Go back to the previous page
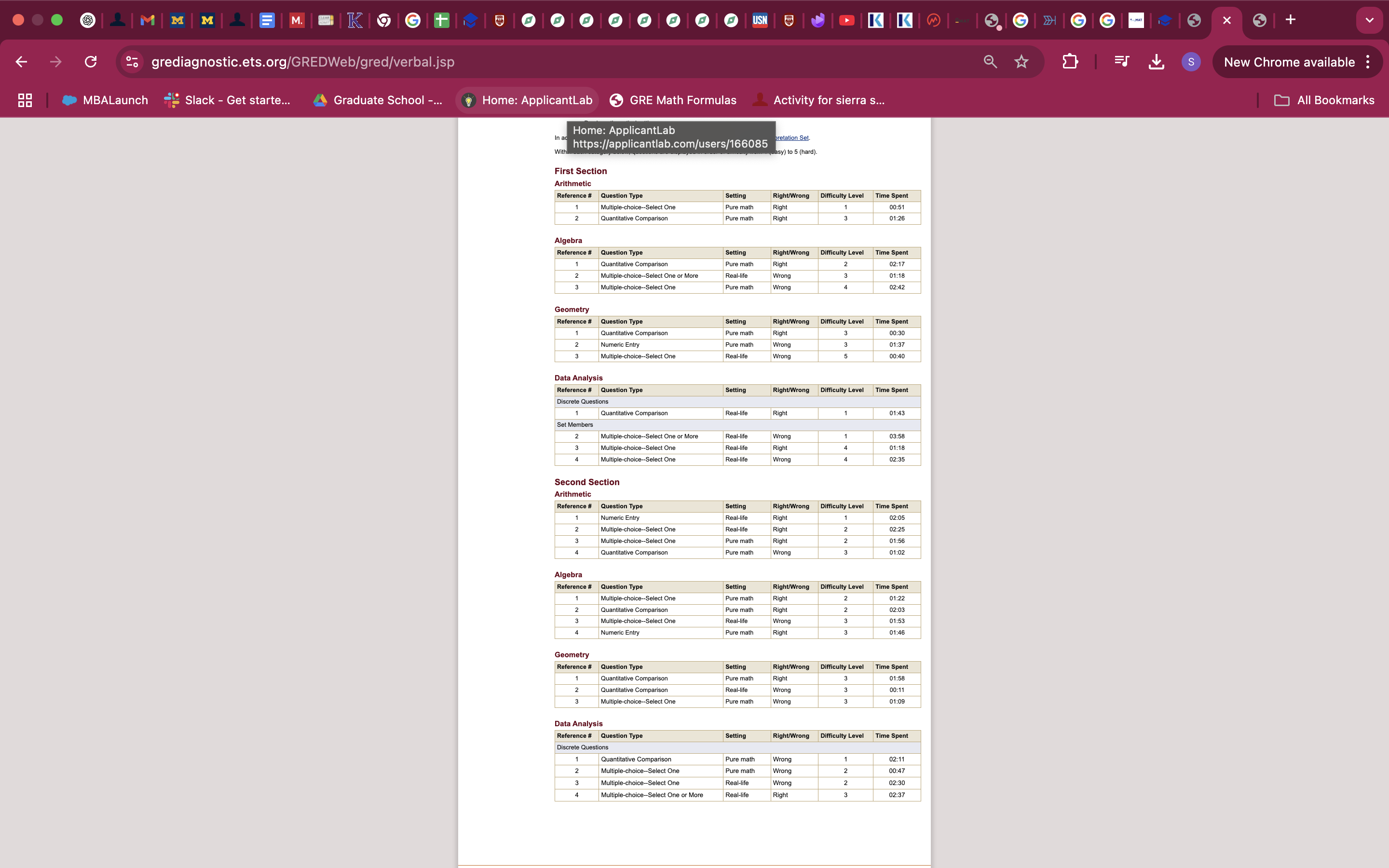 click(21, 62)
